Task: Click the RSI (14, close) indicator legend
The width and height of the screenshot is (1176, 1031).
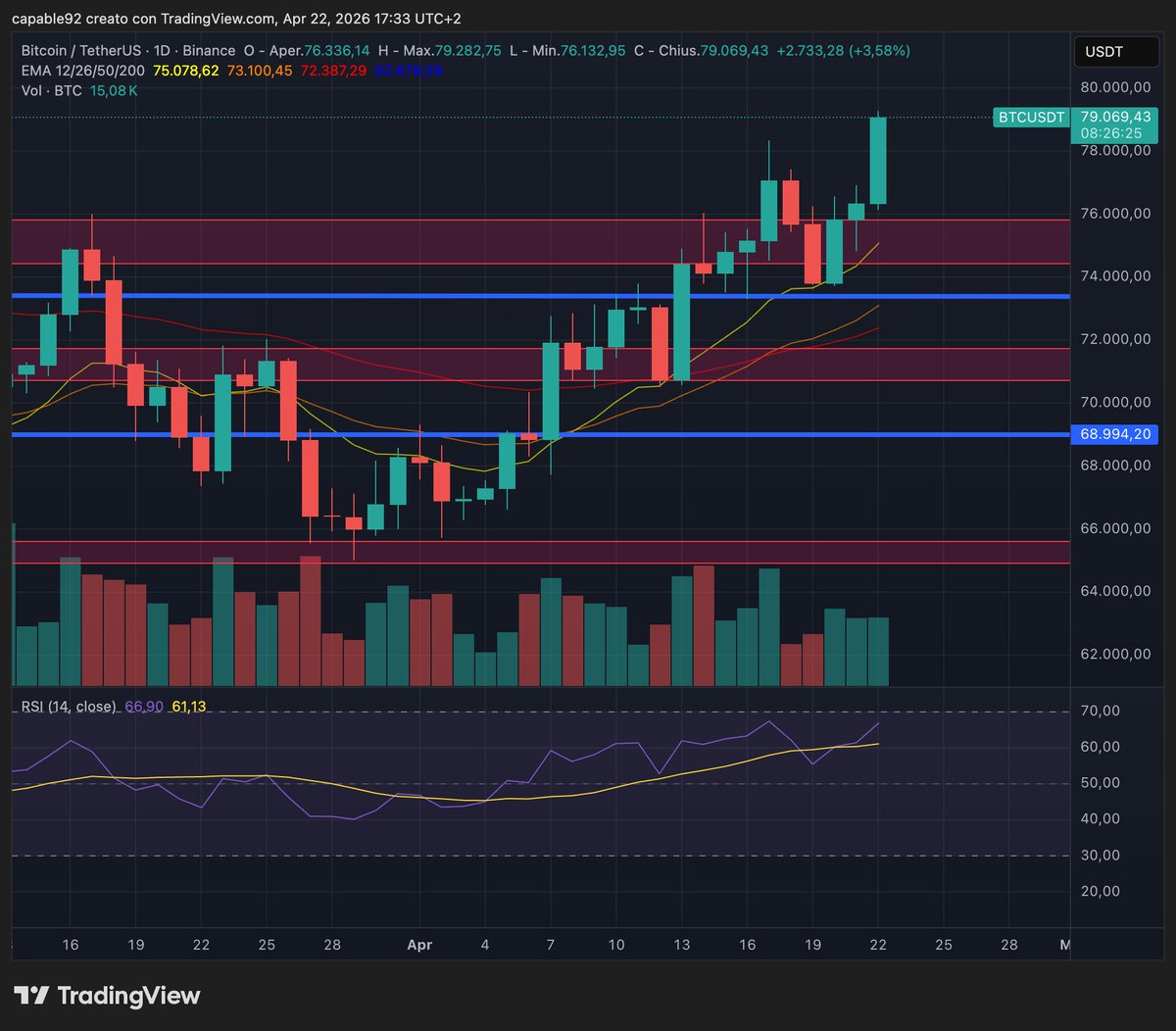Action: click(69, 707)
